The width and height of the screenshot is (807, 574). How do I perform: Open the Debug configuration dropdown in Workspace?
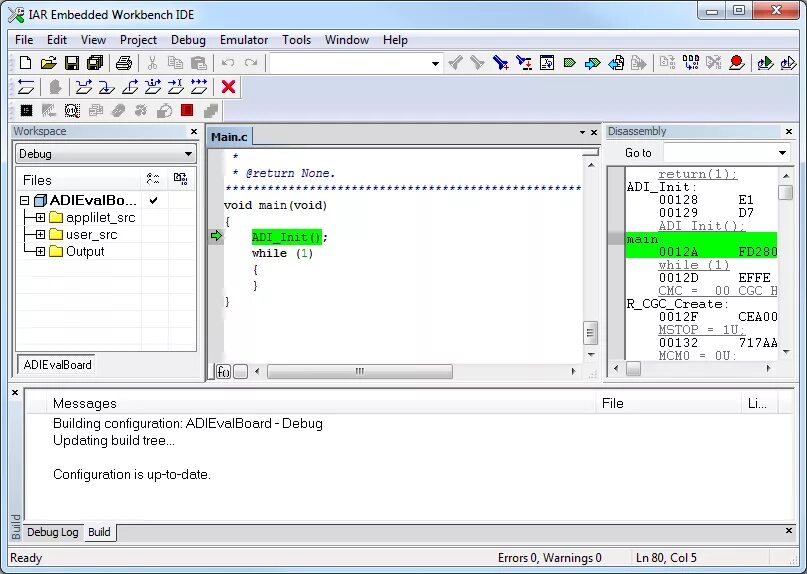[x=188, y=154]
